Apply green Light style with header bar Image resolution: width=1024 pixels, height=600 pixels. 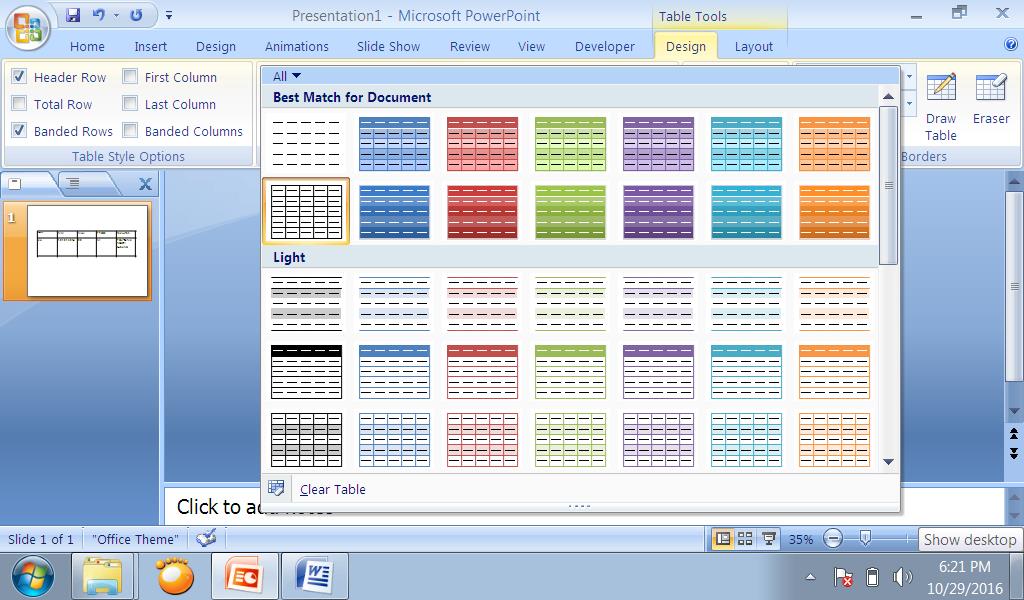pos(570,371)
